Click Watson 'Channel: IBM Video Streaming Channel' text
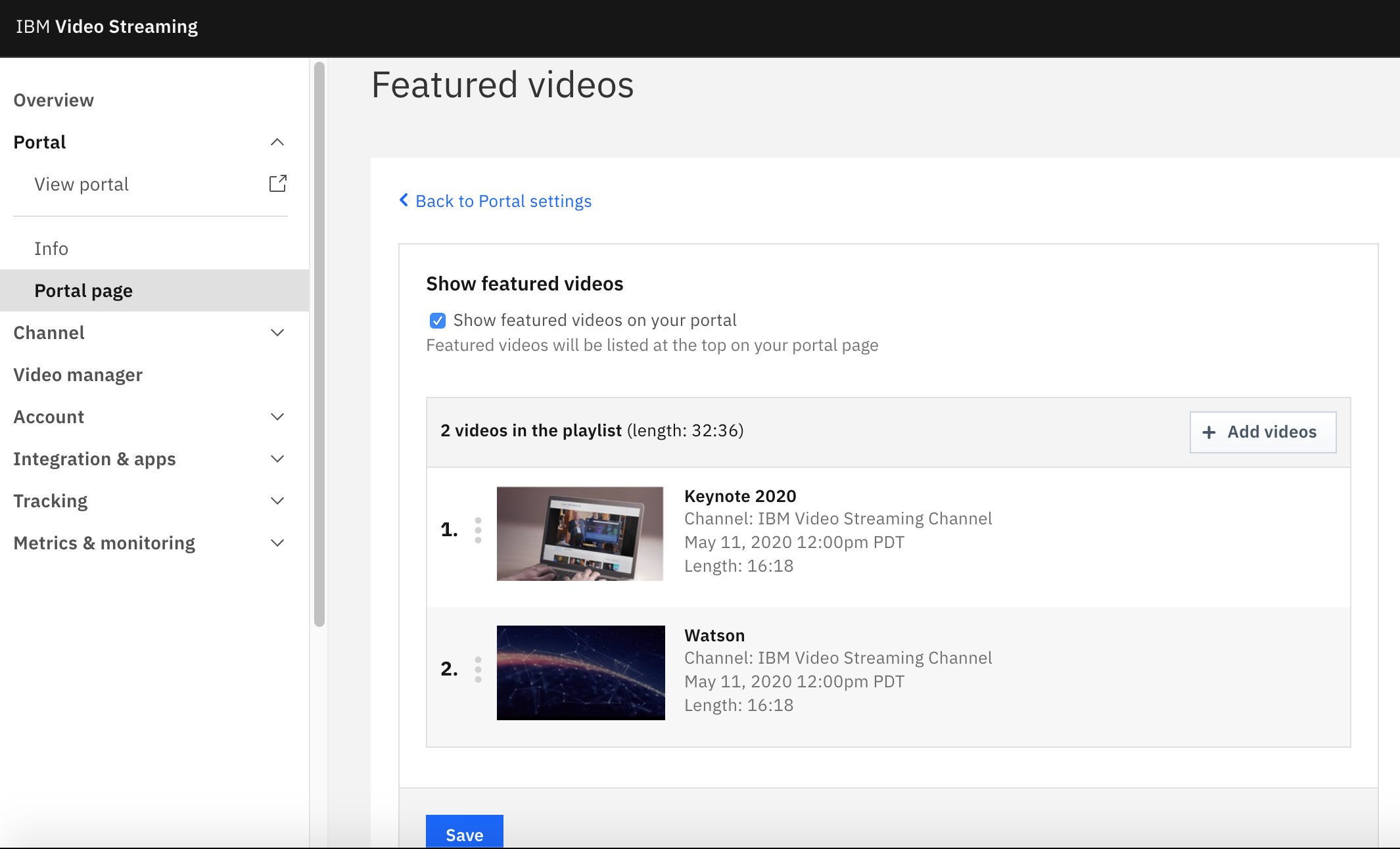 coord(838,658)
